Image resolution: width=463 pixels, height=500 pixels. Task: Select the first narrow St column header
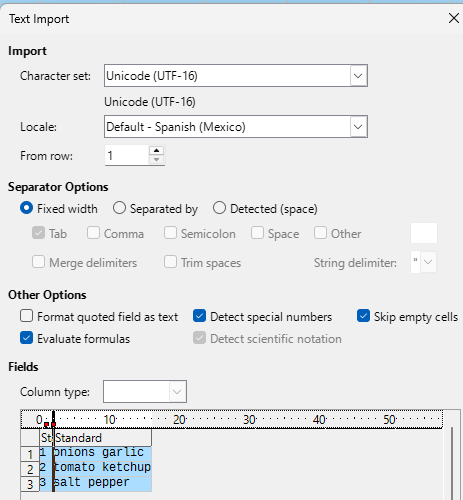click(46, 438)
